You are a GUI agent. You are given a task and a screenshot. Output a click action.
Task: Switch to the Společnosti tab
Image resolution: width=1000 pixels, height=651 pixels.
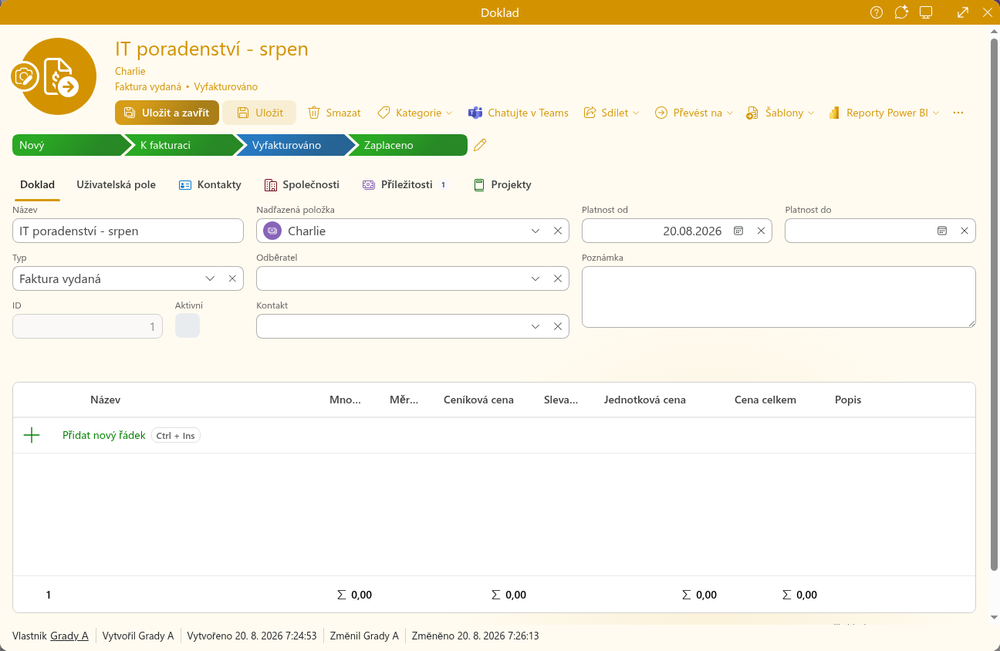(302, 185)
